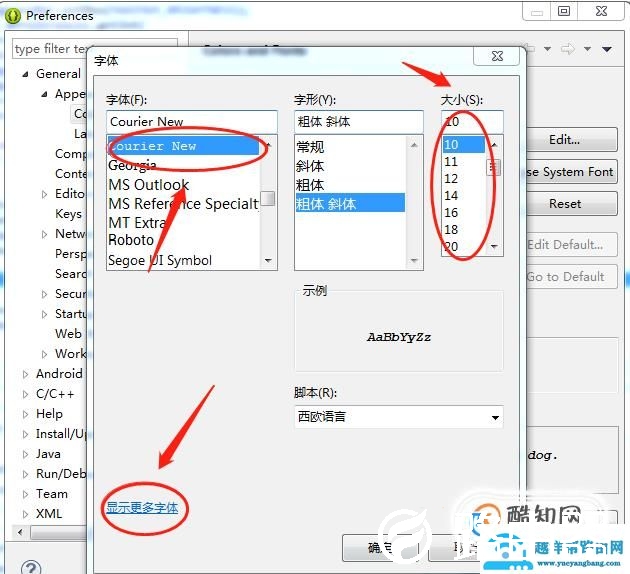Close the 字体 font dialog
The width and height of the screenshot is (630, 574).
(497, 56)
